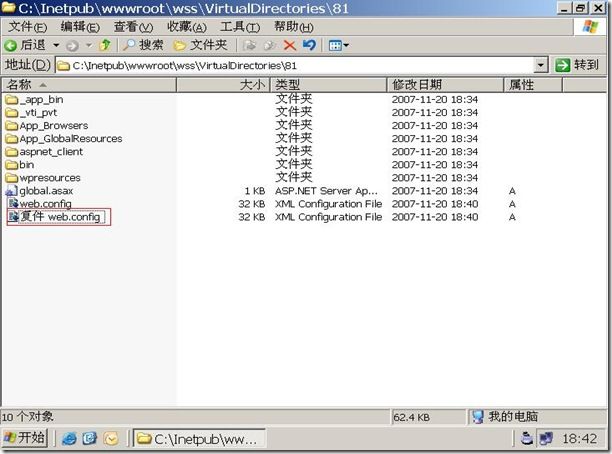Click the 62.4 KB status bar text
This screenshot has height=454, width=612.
[412, 417]
